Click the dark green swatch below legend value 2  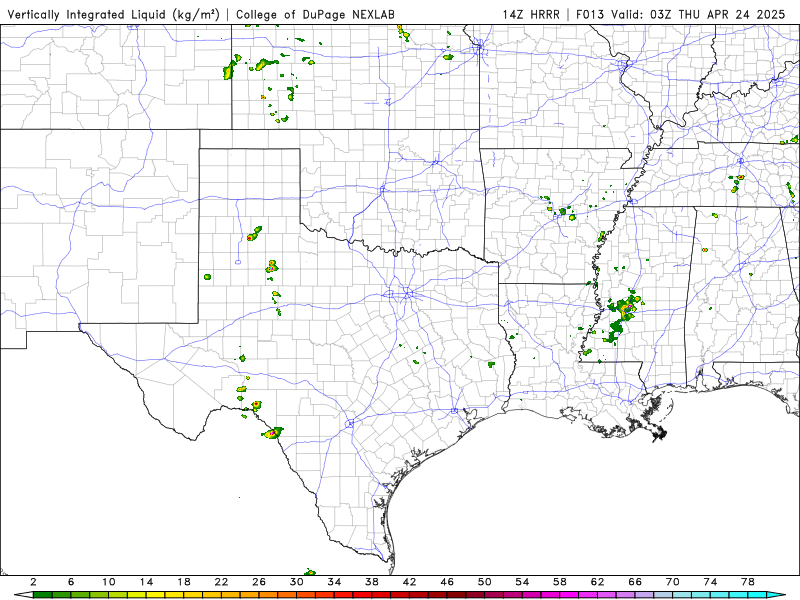click(x=43, y=595)
